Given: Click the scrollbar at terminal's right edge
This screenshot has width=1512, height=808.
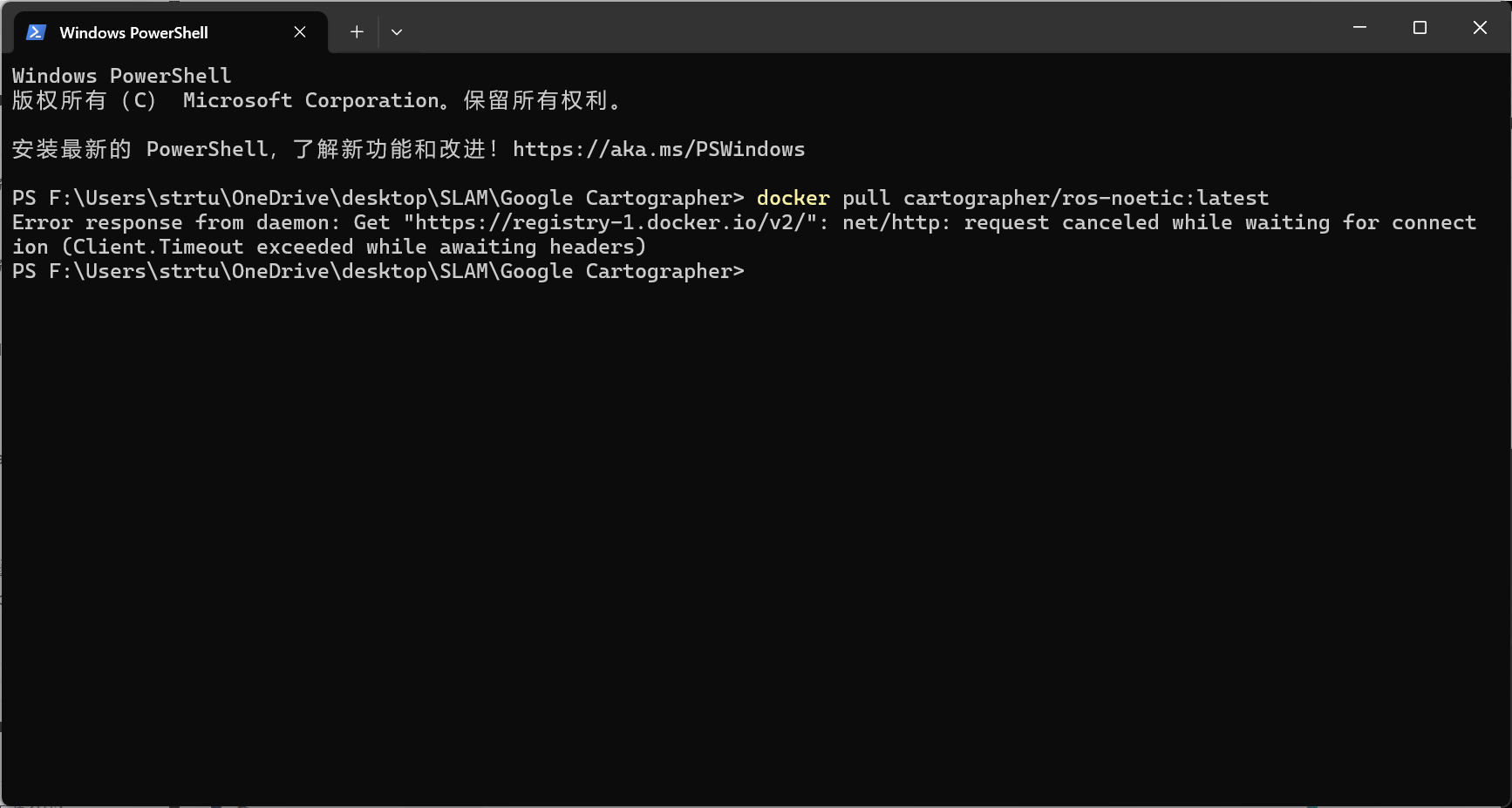Looking at the screenshot, I should [1505, 427].
